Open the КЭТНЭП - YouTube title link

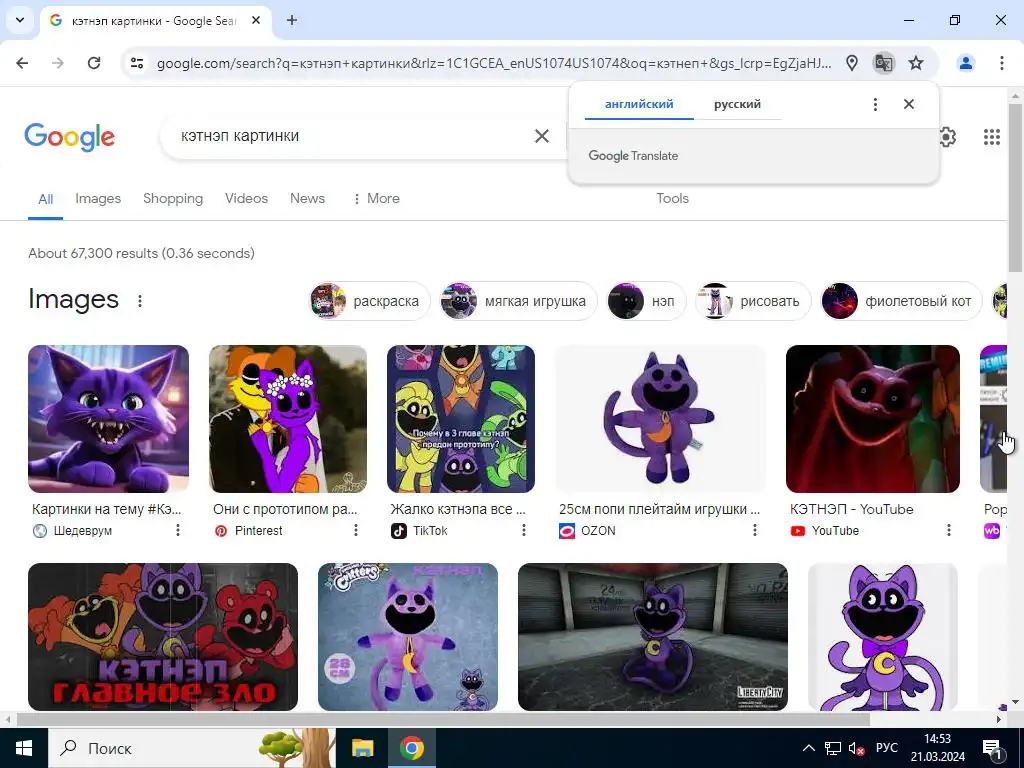pyautogui.click(x=852, y=509)
